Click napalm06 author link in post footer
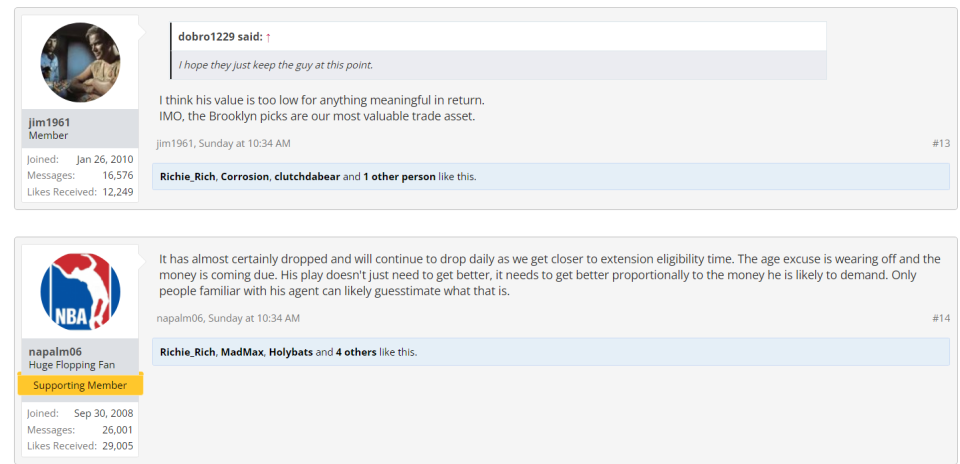The height and width of the screenshot is (464, 960). click(181, 318)
